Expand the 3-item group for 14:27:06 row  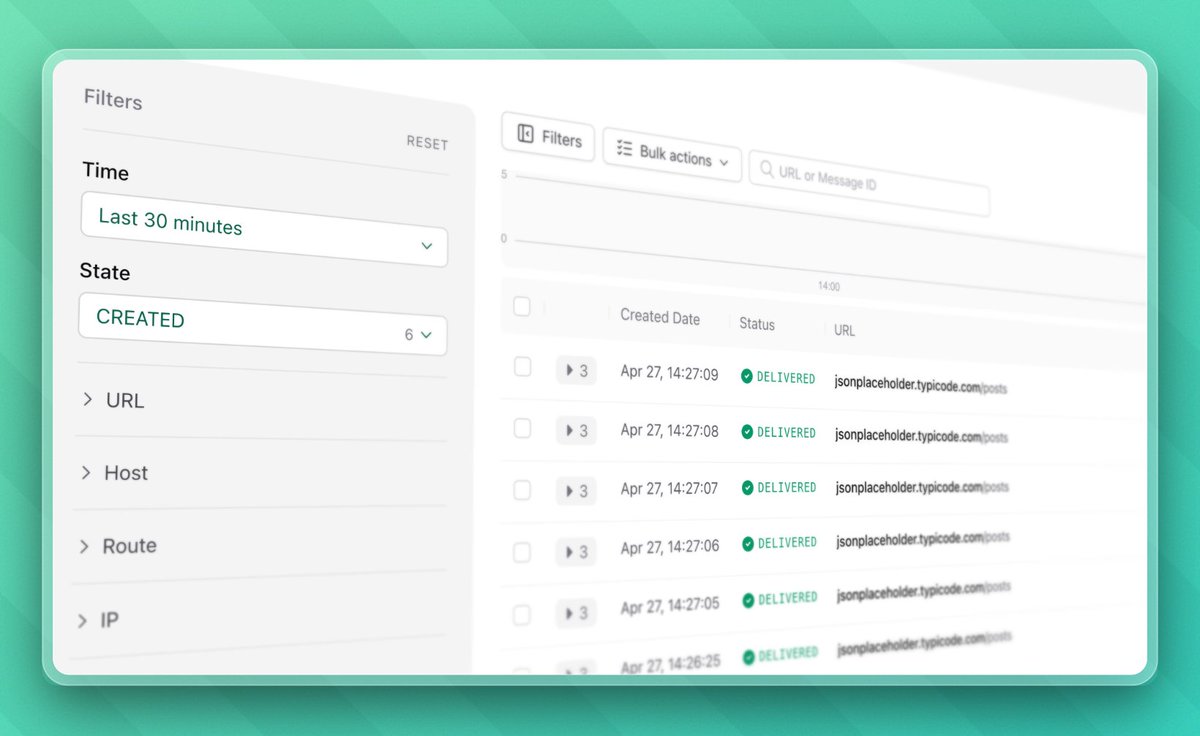[x=576, y=551]
